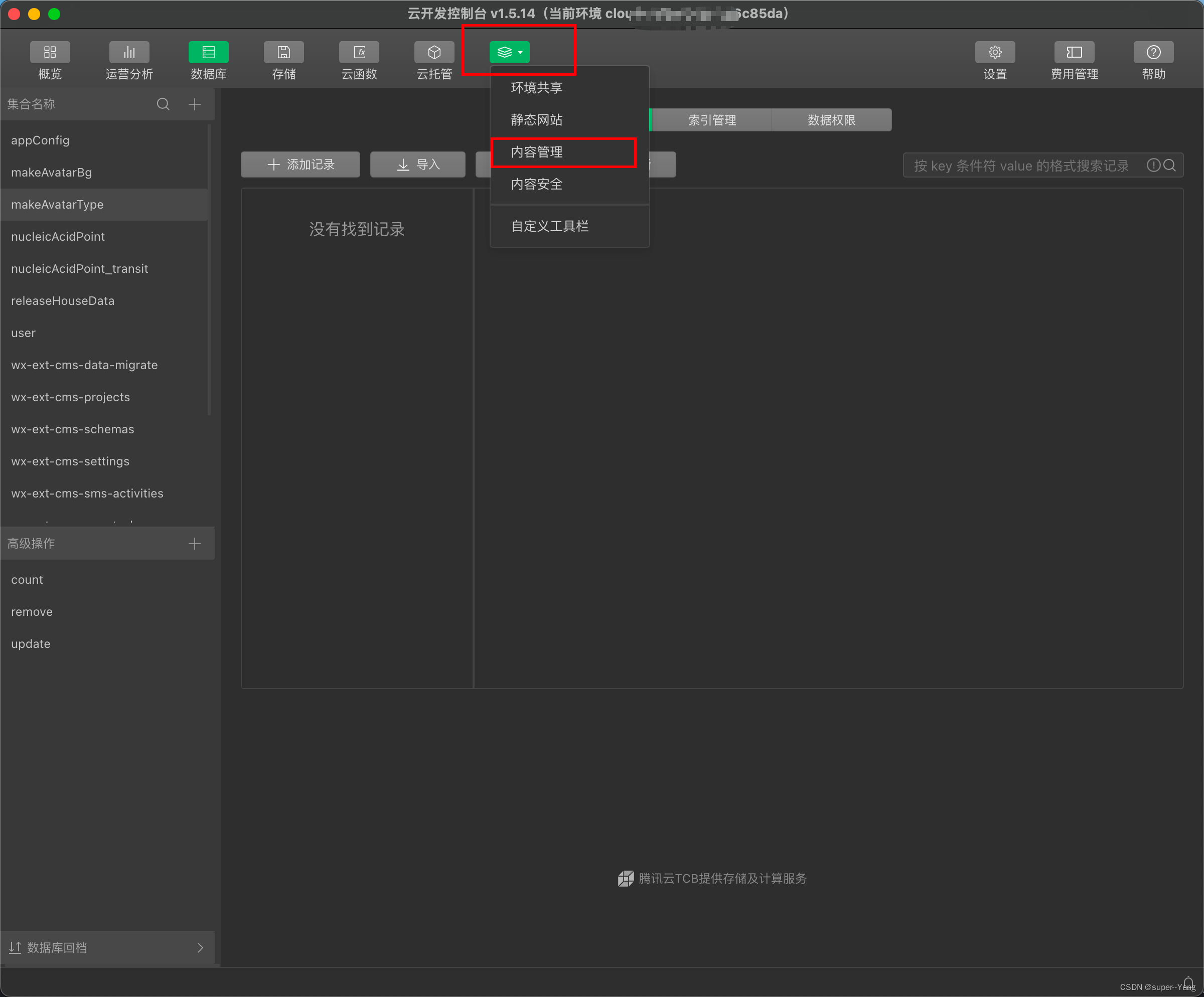The height and width of the screenshot is (997, 1204).
Task: Open the 帮助 help icon
Action: [x=1153, y=52]
